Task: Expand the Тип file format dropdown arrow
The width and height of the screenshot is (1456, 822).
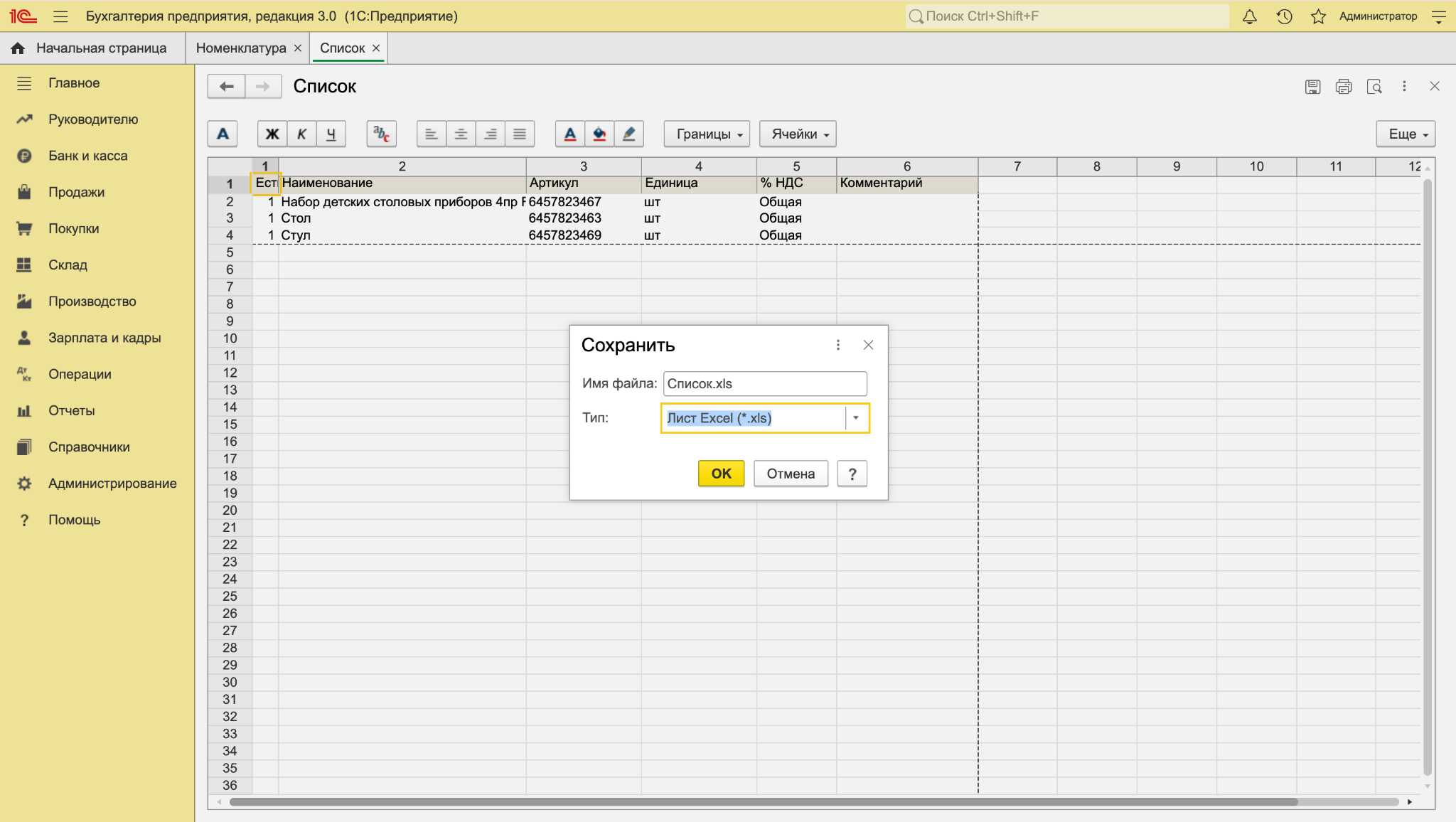Action: 856,418
